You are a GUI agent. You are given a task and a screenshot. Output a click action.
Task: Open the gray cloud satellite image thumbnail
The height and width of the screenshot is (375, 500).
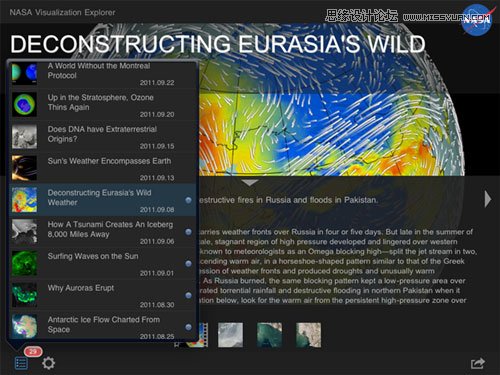tap(230, 335)
